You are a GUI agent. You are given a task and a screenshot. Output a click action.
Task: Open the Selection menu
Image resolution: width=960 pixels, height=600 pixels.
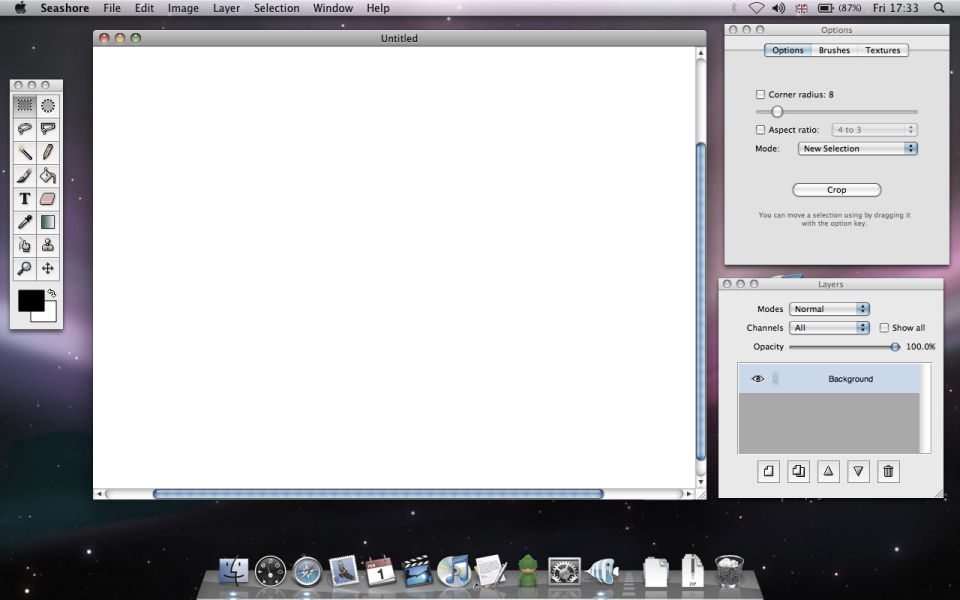[277, 8]
